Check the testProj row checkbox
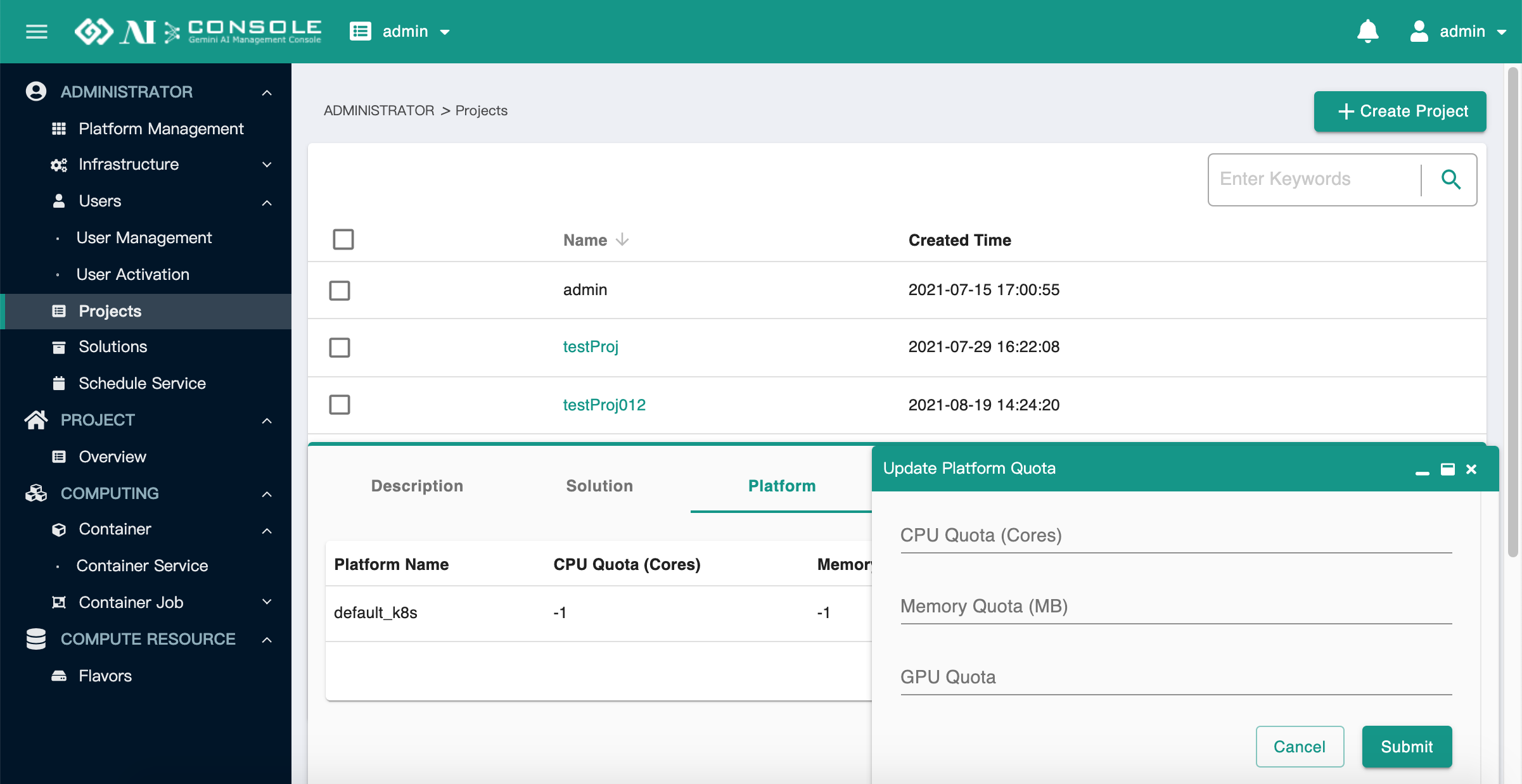 [340, 348]
